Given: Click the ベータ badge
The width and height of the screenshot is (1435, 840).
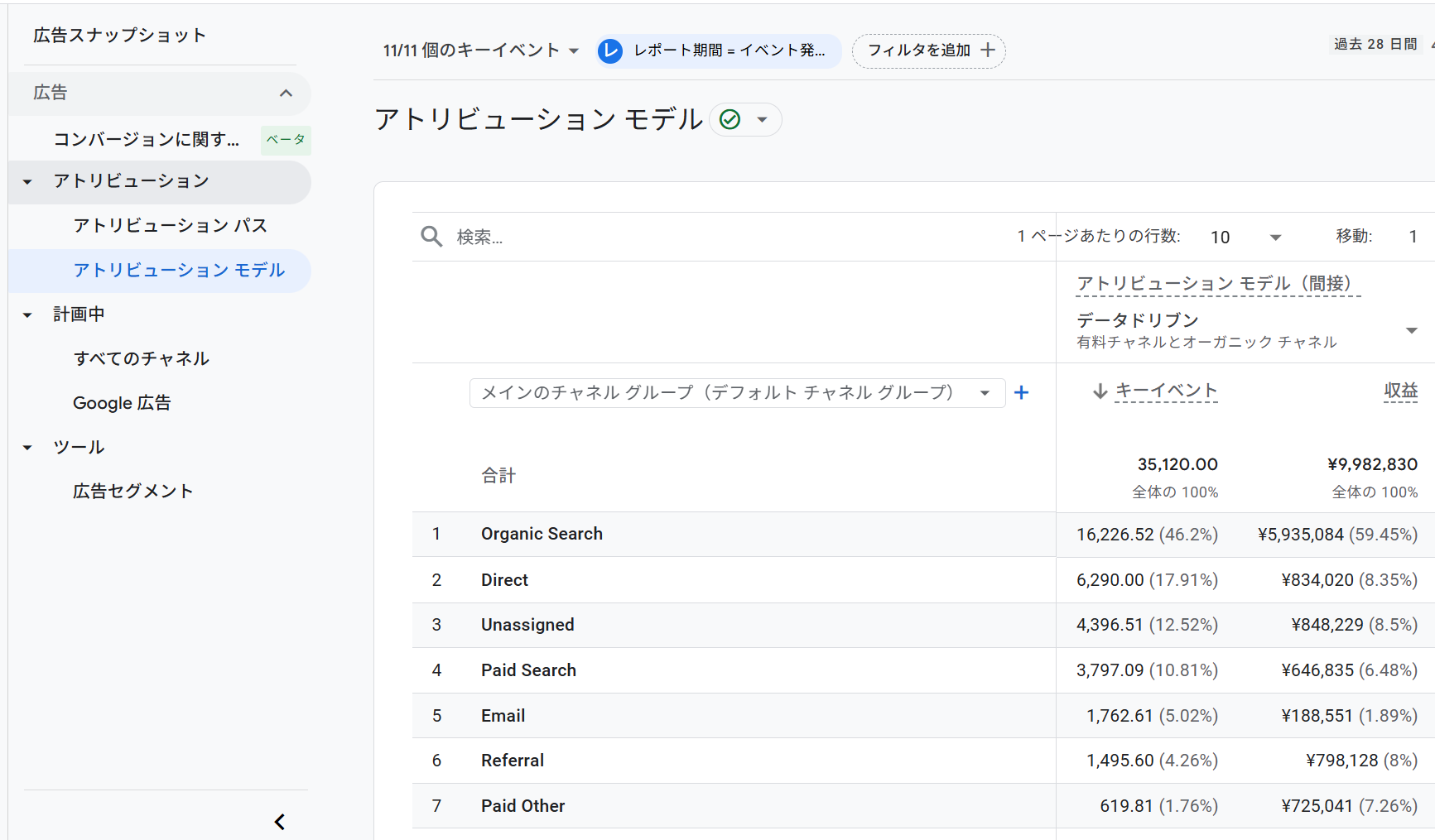Looking at the screenshot, I should [286, 140].
